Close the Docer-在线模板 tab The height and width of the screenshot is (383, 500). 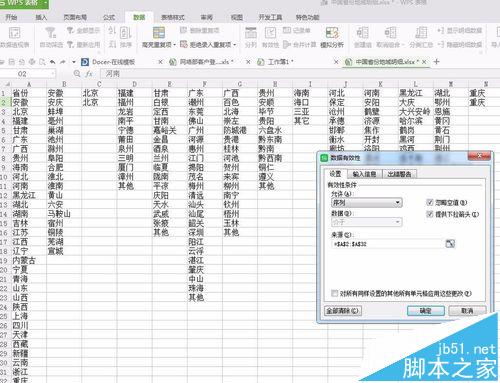(161, 62)
